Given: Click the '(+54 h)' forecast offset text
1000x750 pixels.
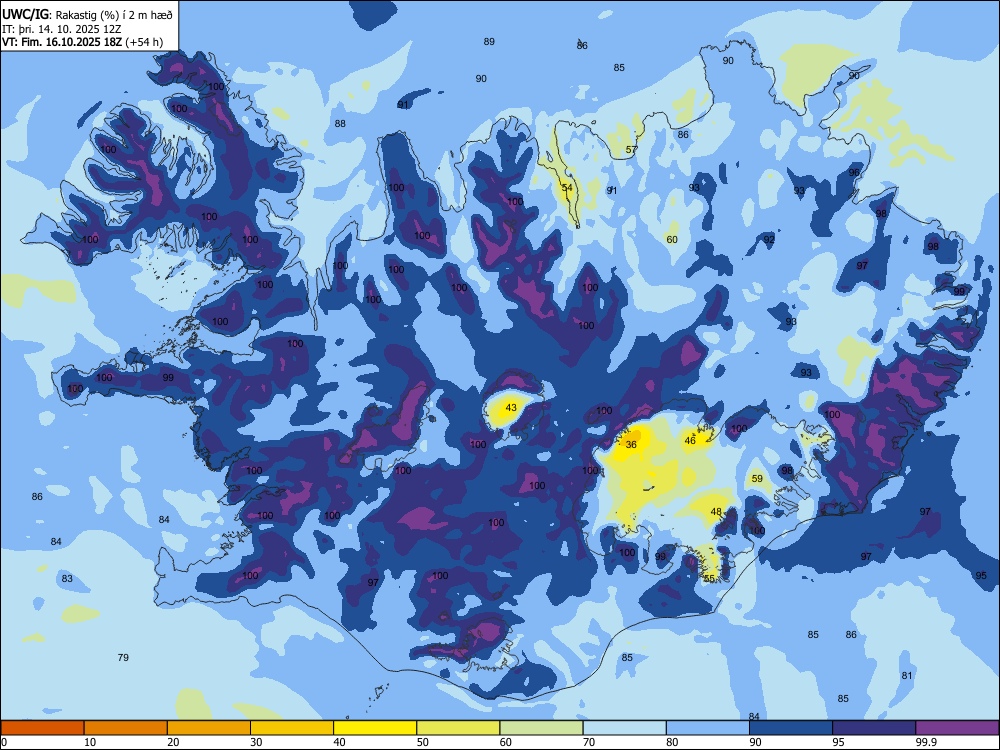Looking at the screenshot, I should (144, 42).
